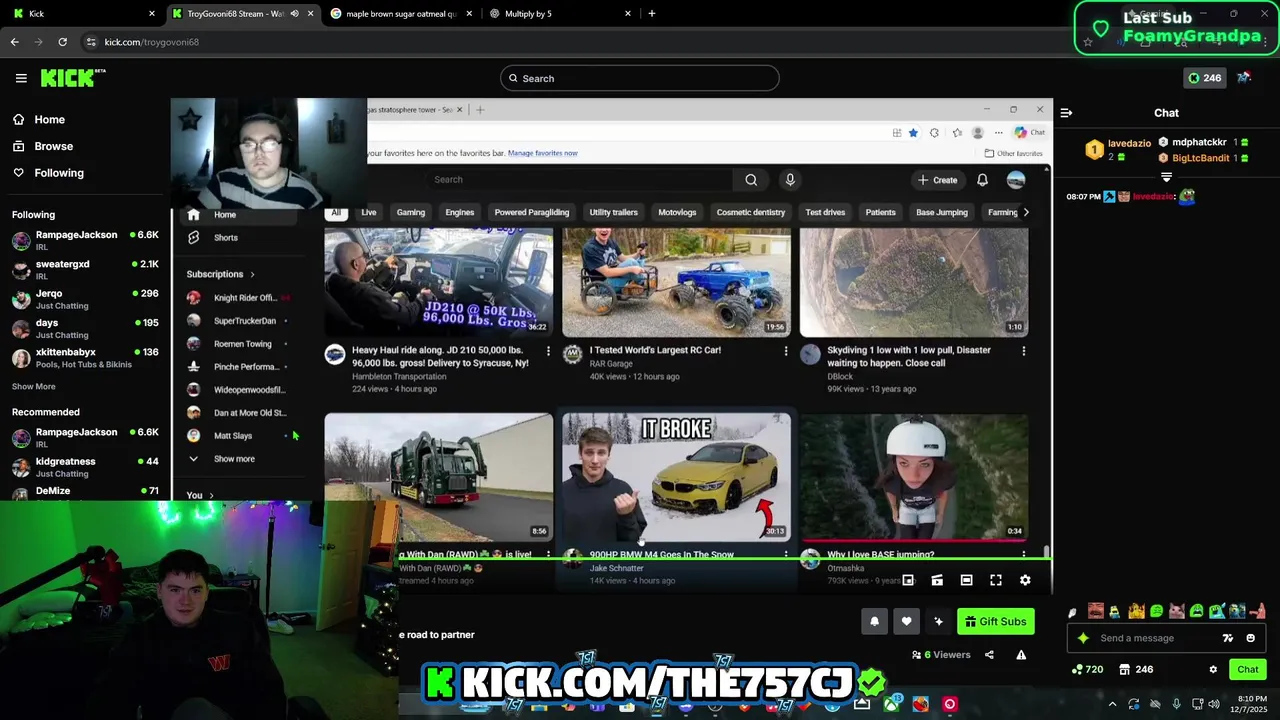Click Edge favorites star icon in stream
Screen dimensions: 1280x720
(913, 133)
